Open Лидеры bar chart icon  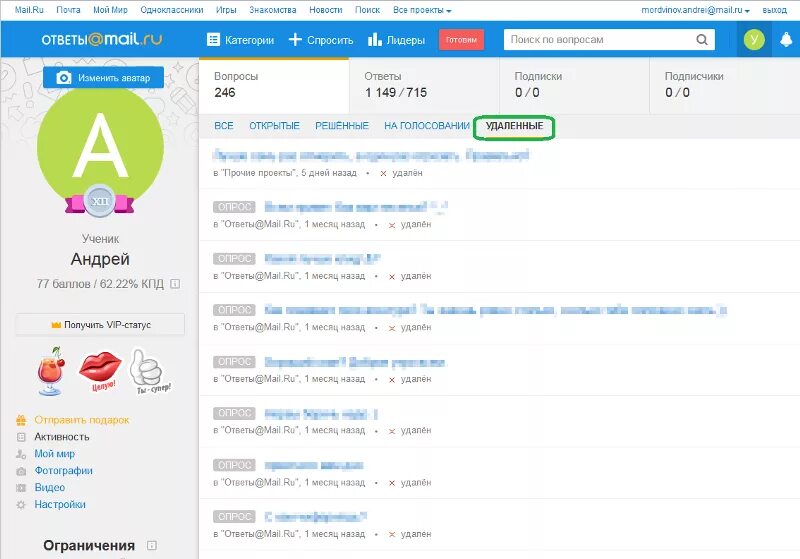point(374,39)
